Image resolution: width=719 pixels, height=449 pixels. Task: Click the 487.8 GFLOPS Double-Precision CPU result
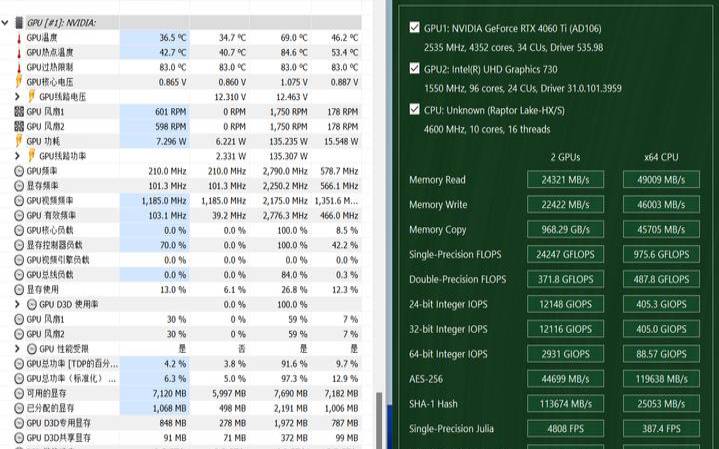tap(661, 279)
